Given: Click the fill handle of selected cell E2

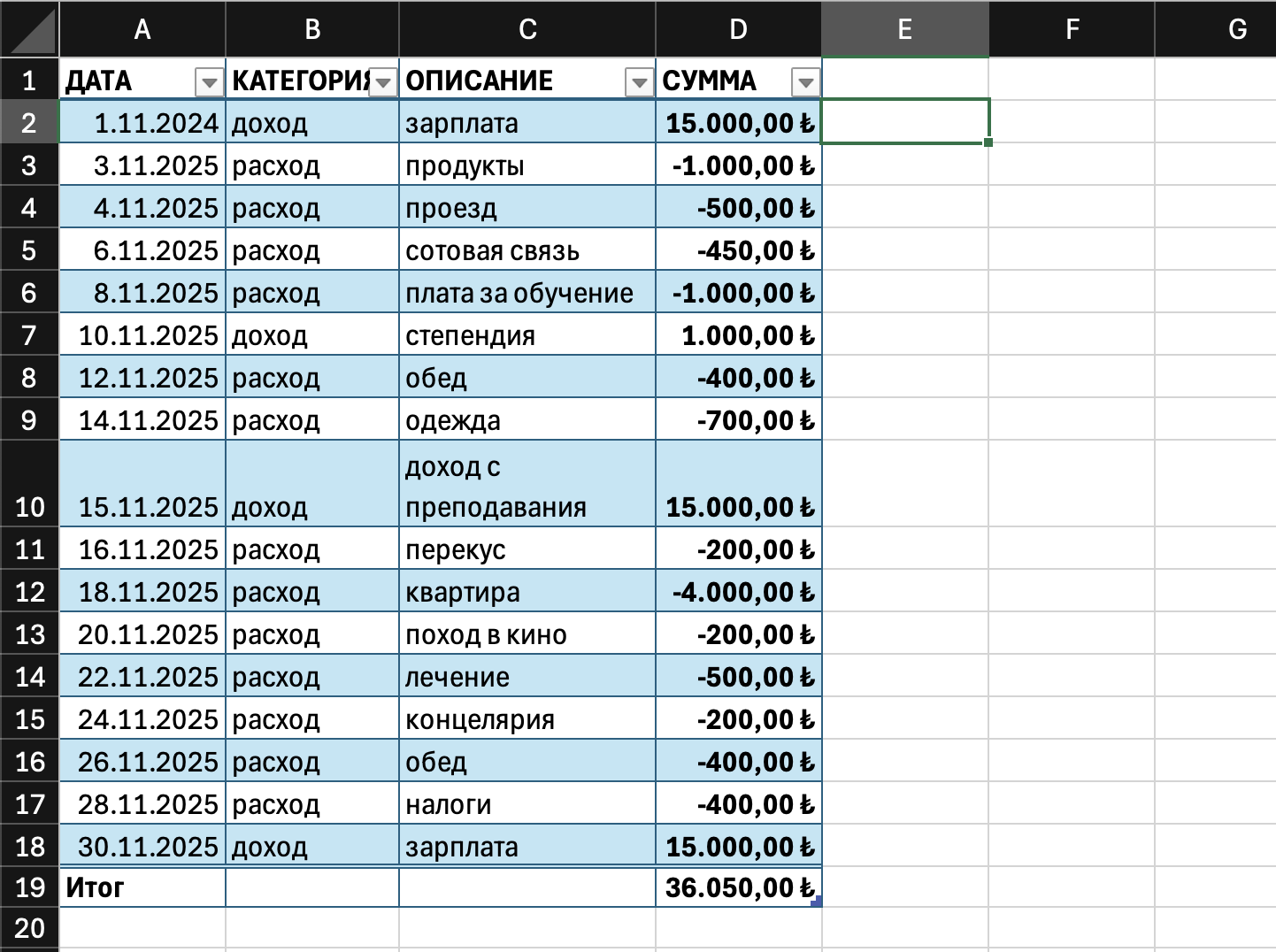Looking at the screenshot, I should click(988, 142).
